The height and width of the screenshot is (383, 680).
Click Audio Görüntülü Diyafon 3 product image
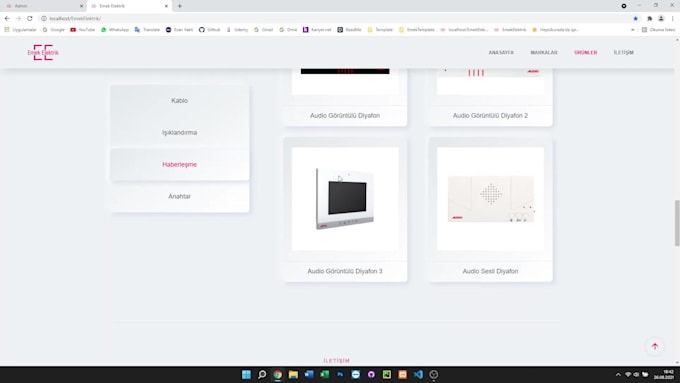[345, 199]
